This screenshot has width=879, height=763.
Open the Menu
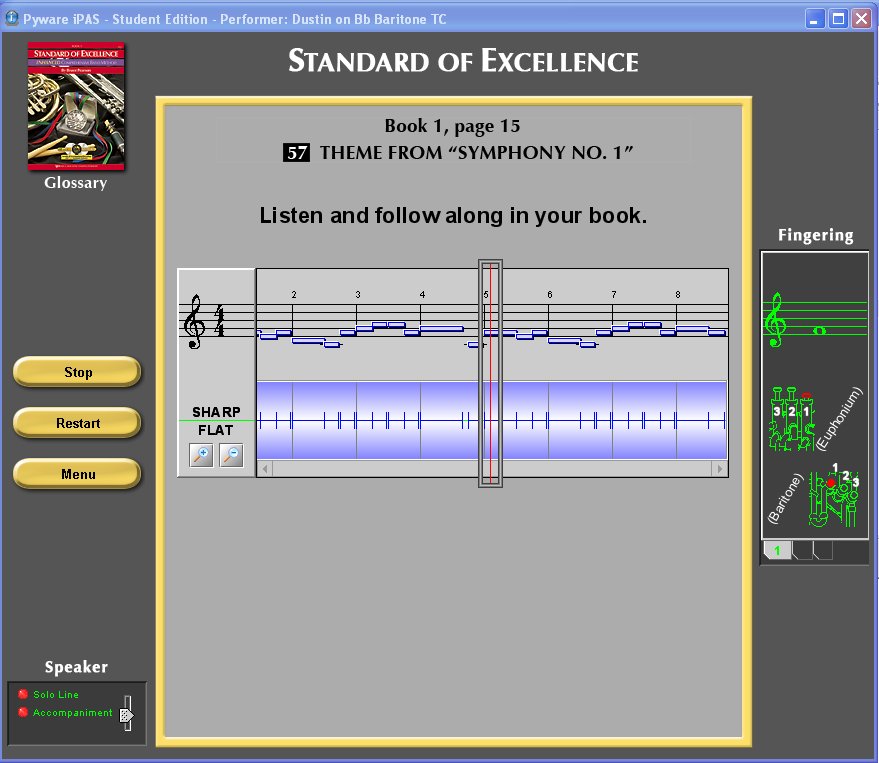76,472
